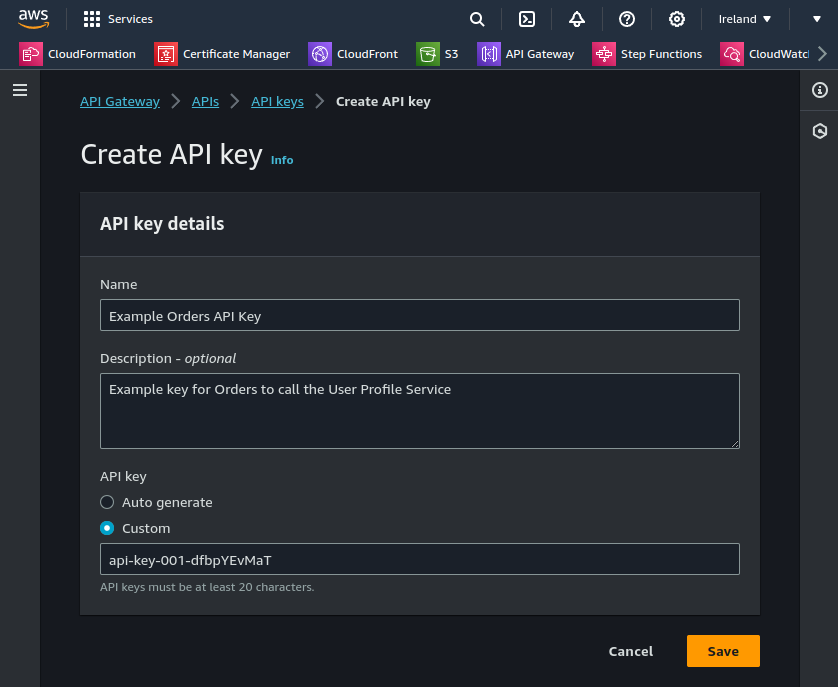Open the help menu icon
Viewport: 838px width, 687px height.
point(627,19)
